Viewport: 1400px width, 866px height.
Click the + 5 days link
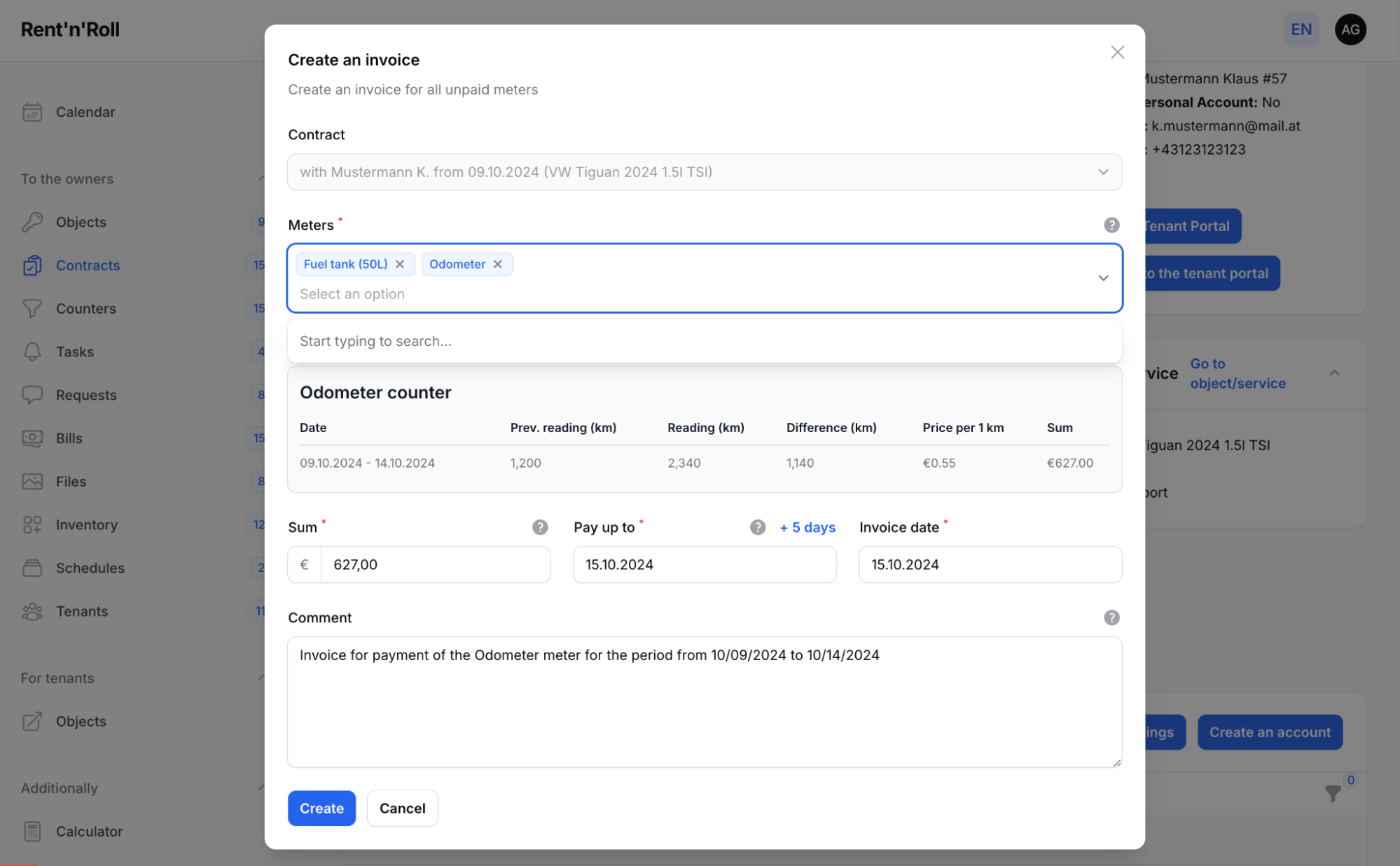807,527
